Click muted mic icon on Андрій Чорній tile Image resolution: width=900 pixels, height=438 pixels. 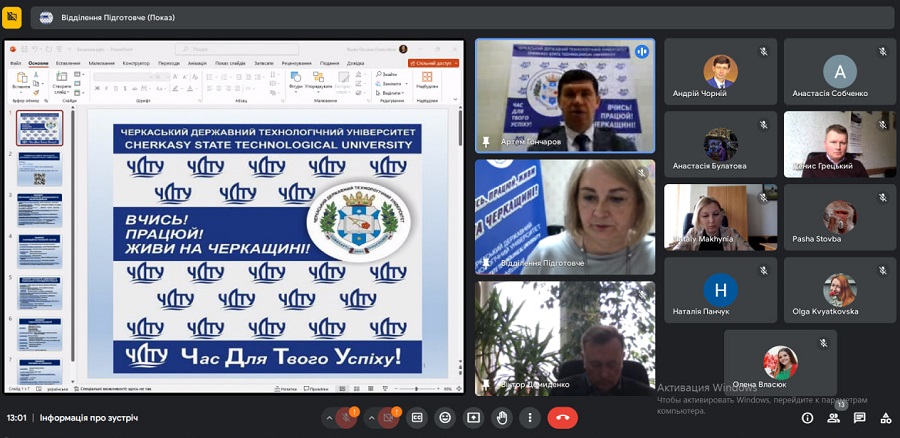763,52
